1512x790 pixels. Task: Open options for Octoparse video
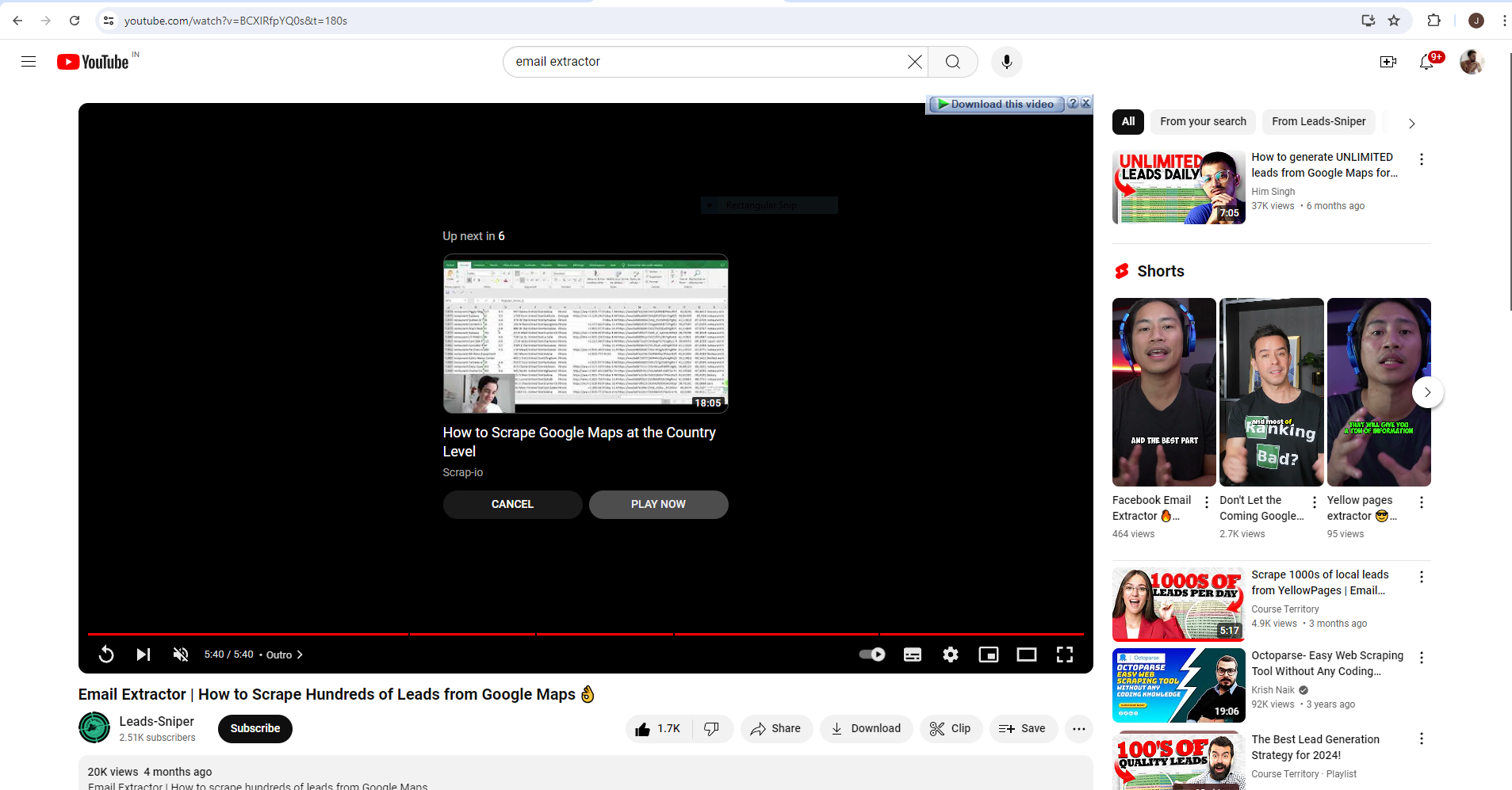[x=1421, y=658]
